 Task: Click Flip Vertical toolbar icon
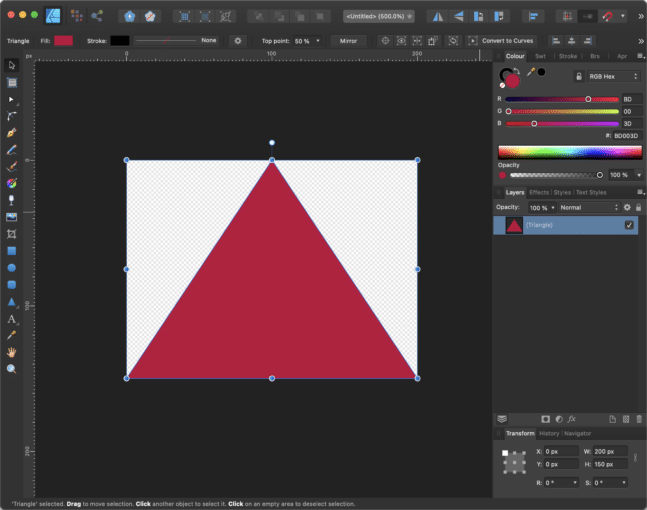point(458,17)
